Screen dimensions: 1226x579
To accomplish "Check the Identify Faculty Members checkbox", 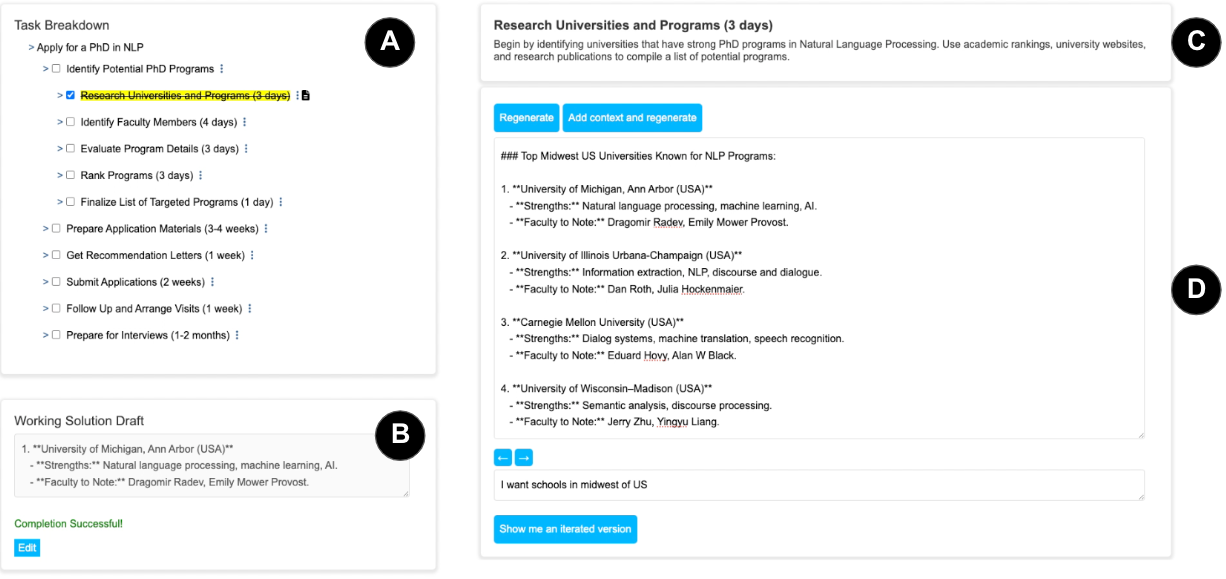I will 70,122.
